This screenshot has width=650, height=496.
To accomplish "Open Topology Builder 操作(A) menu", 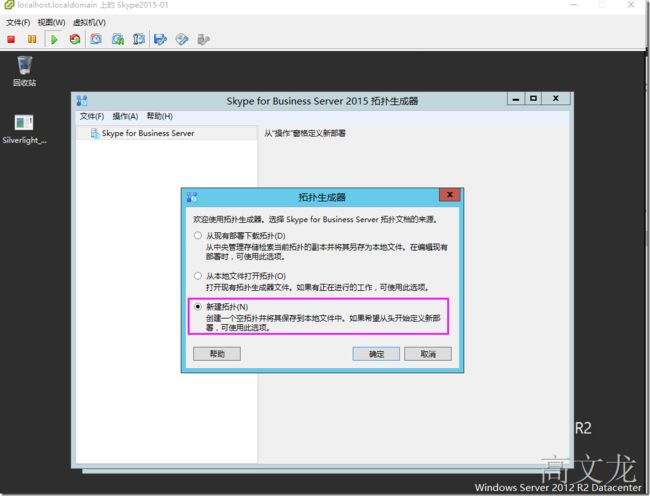I will [125, 116].
